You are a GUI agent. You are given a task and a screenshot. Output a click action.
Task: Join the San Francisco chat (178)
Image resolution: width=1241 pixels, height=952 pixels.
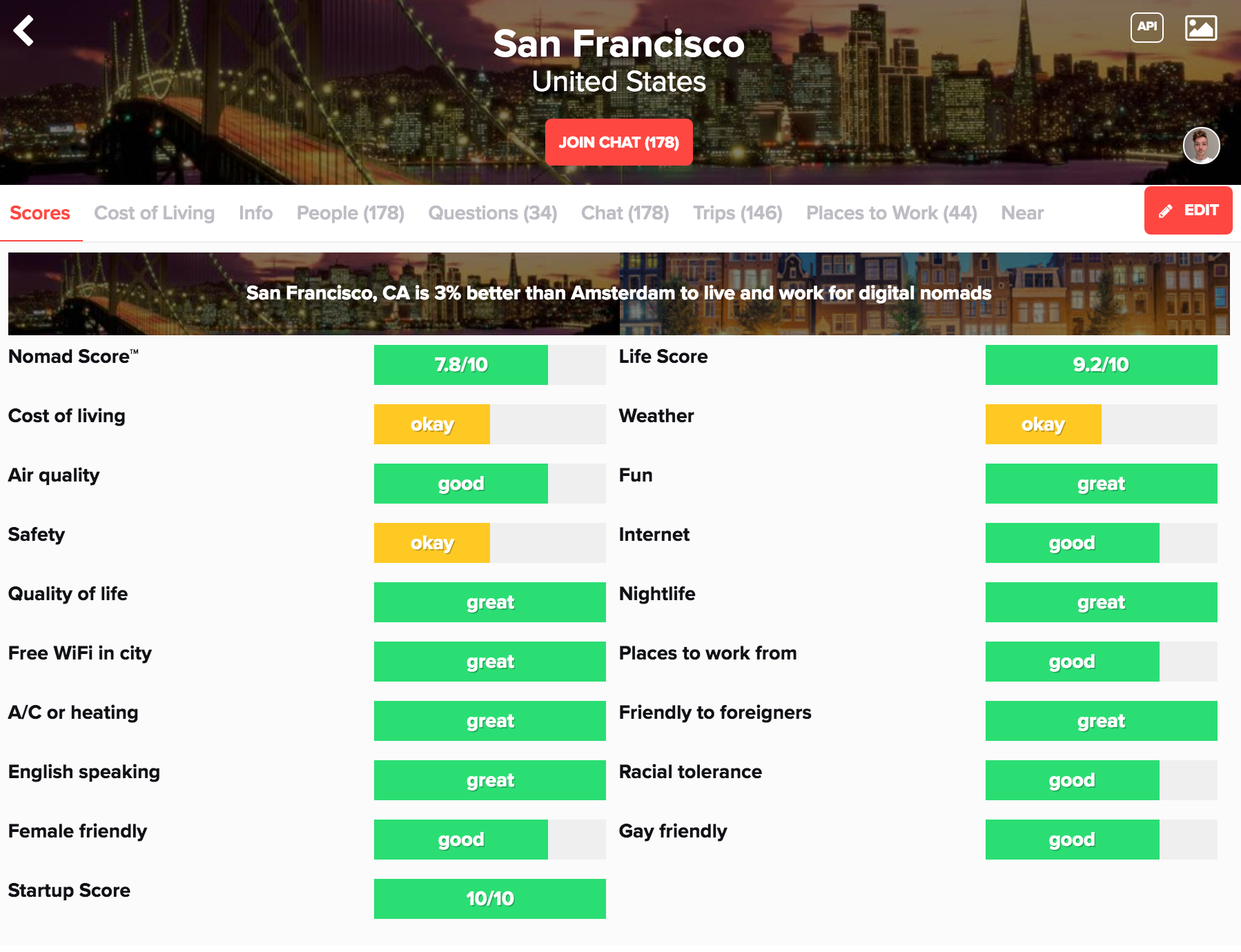click(618, 142)
